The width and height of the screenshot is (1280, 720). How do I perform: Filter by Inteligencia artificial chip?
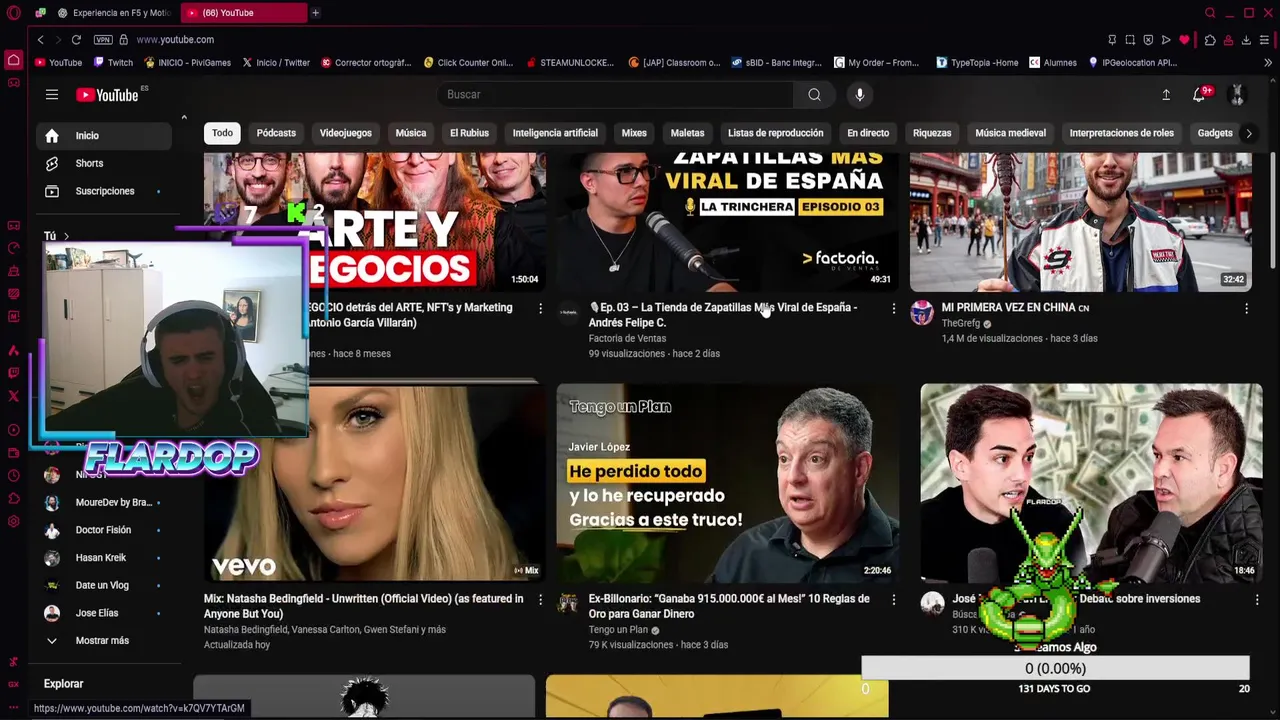pyautogui.click(x=555, y=133)
